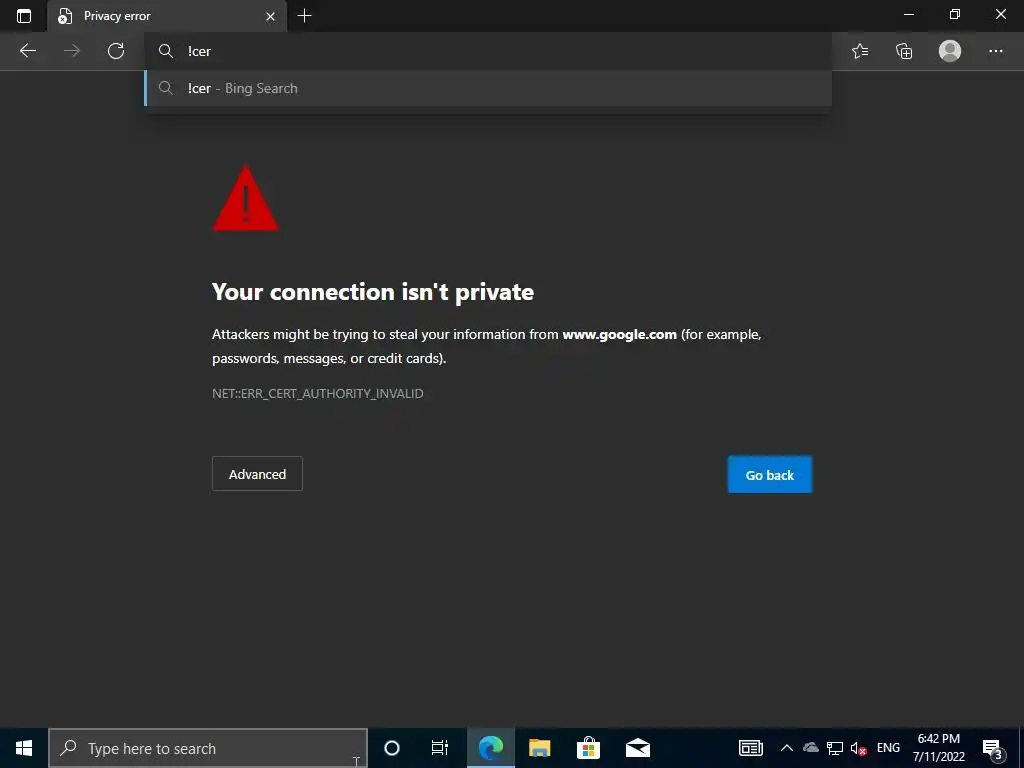The height and width of the screenshot is (768, 1024).
Task: Click the 'Your connection isn't private' heading
Action: pos(373,292)
